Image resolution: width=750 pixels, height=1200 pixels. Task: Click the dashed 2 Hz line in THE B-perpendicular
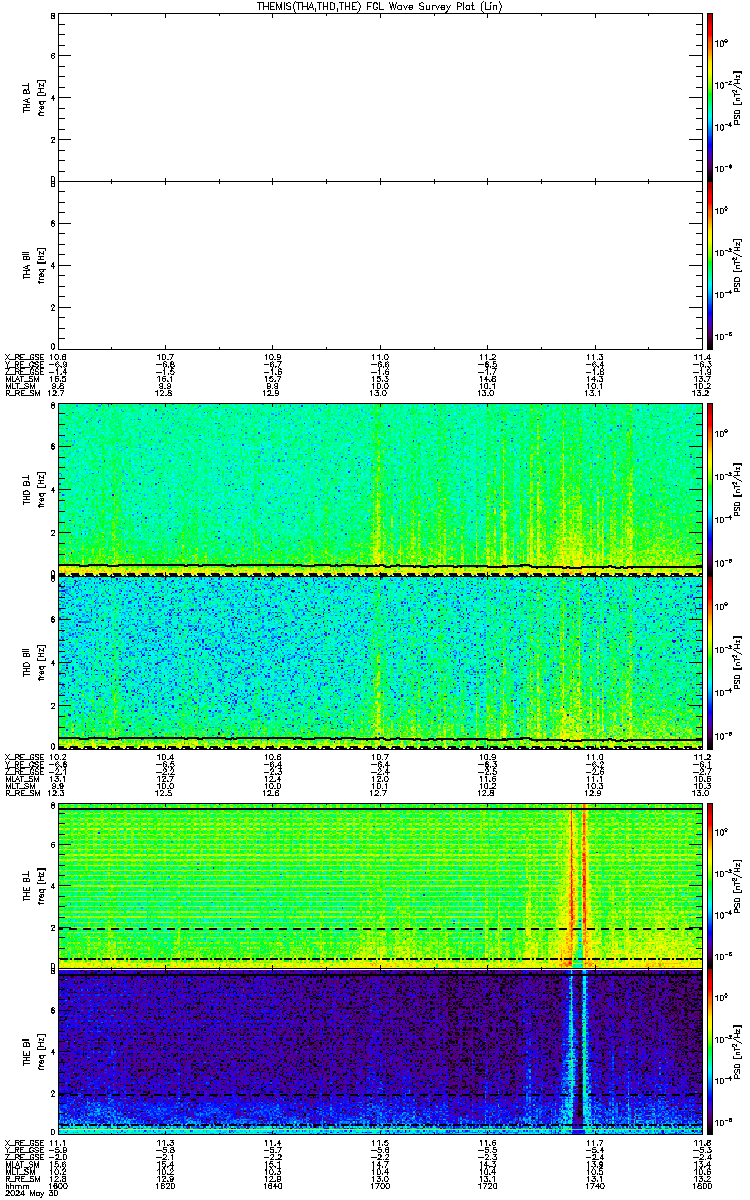380,928
